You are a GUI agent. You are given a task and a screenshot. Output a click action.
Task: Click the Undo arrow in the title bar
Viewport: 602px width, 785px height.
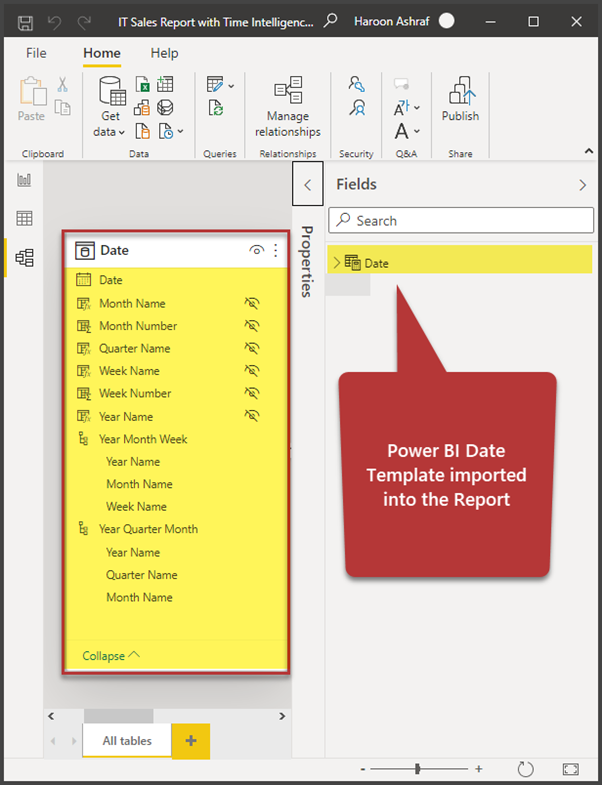(55, 23)
